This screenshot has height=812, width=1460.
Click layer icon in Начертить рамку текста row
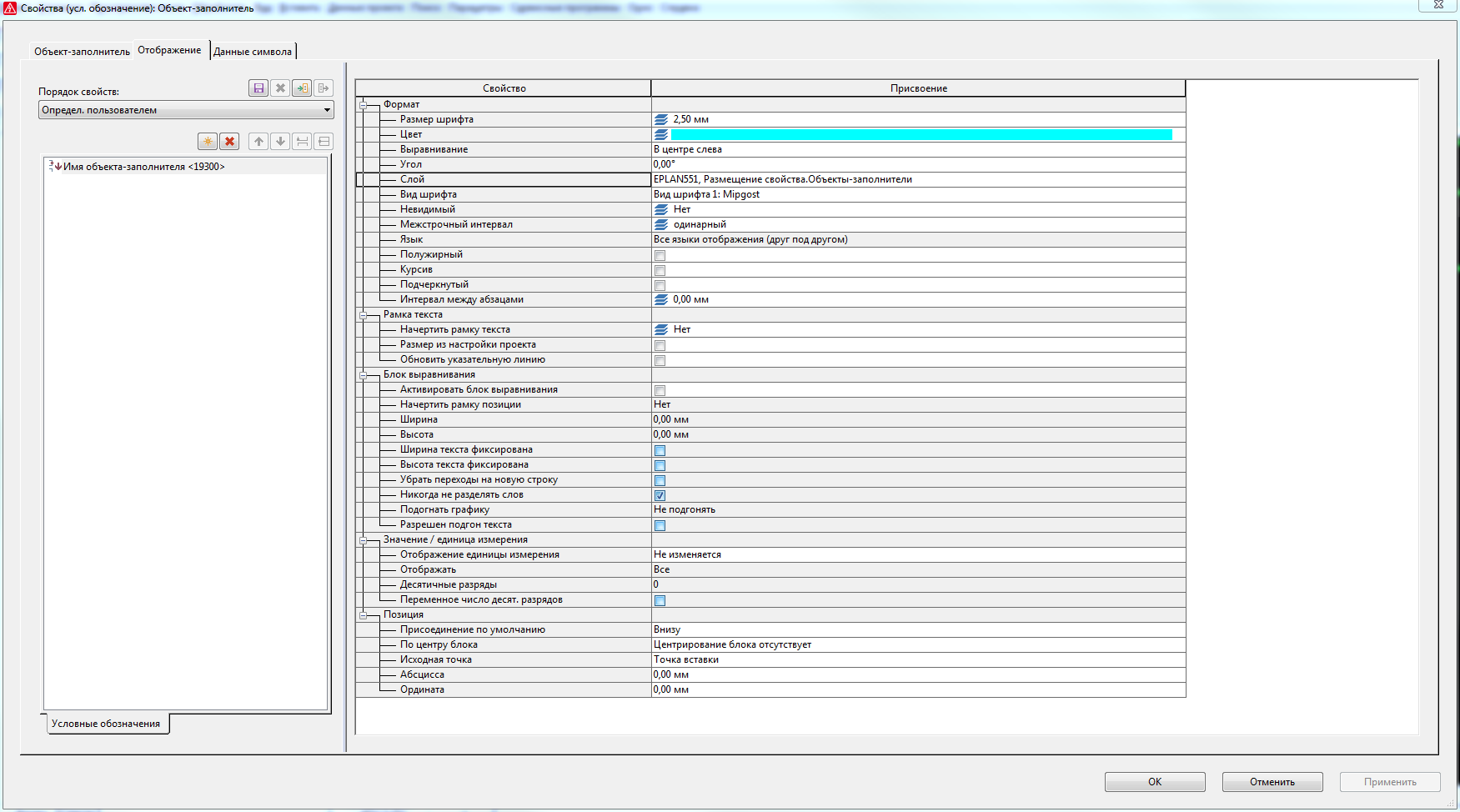point(661,329)
